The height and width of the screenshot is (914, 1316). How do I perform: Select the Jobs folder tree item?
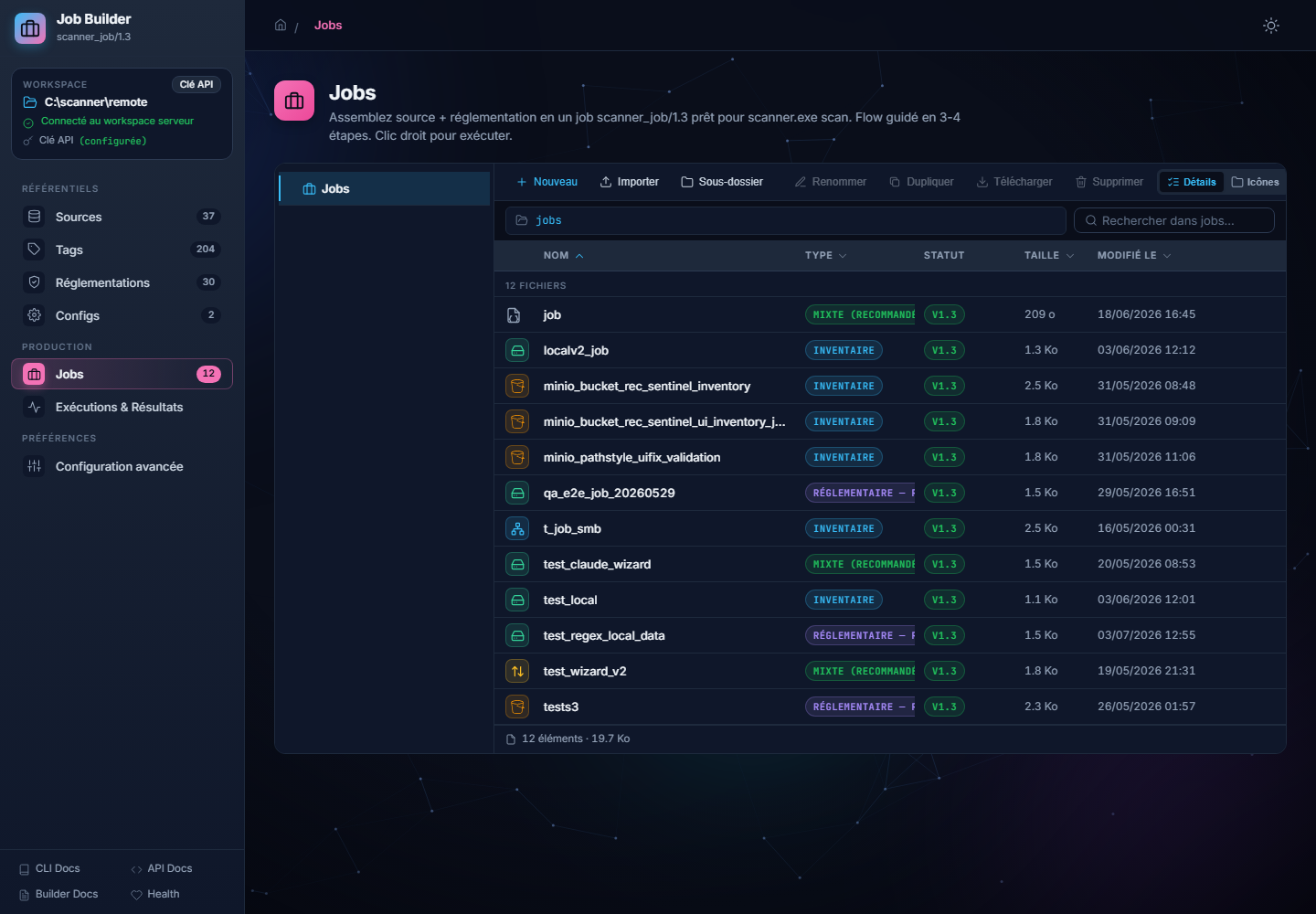click(x=384, y=188)
